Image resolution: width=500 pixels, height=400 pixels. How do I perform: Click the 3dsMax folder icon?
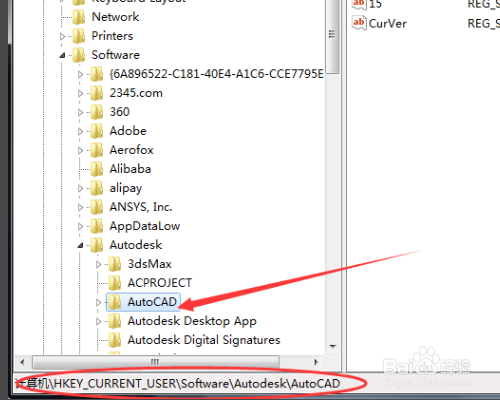pyautogui.click(x=115, y=264)
